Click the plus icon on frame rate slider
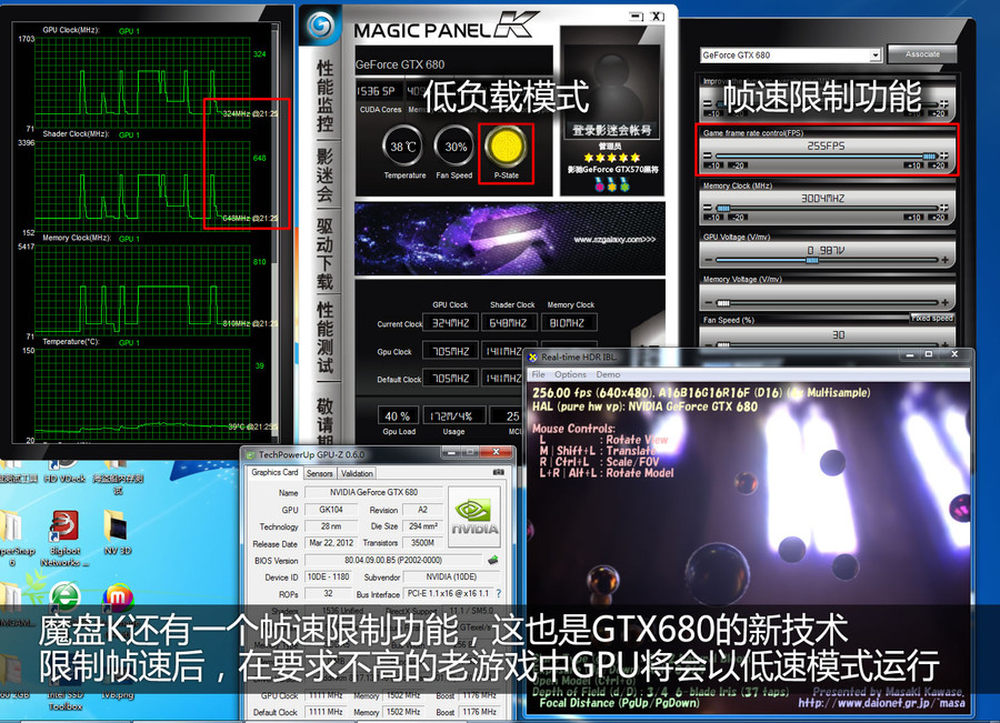Image resolution: width=1000 pixels, height=723 pixels. click(x=944, y=156)
